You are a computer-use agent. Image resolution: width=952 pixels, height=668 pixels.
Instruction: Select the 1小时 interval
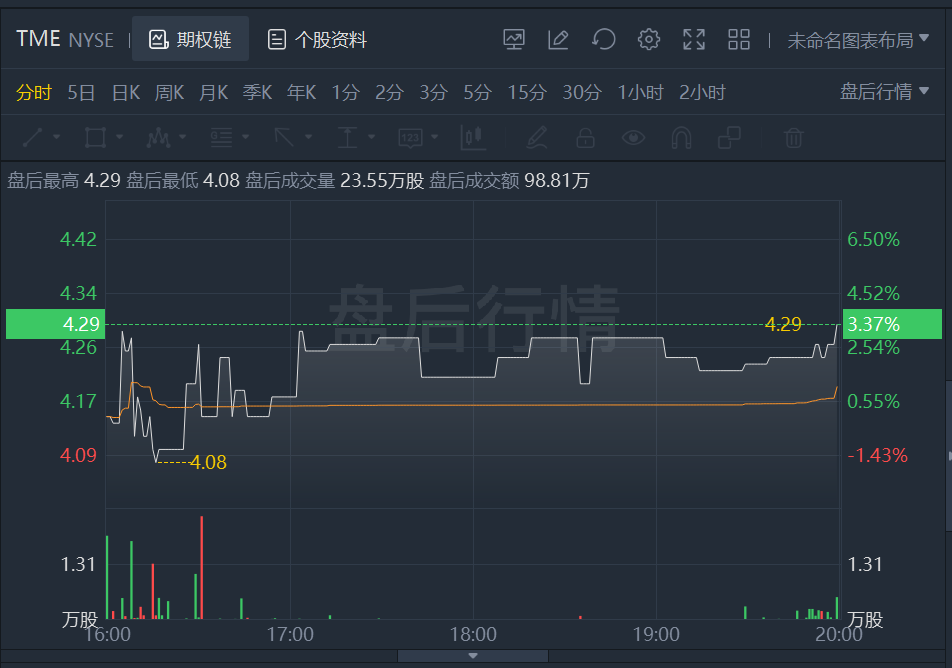click(641, 92)
